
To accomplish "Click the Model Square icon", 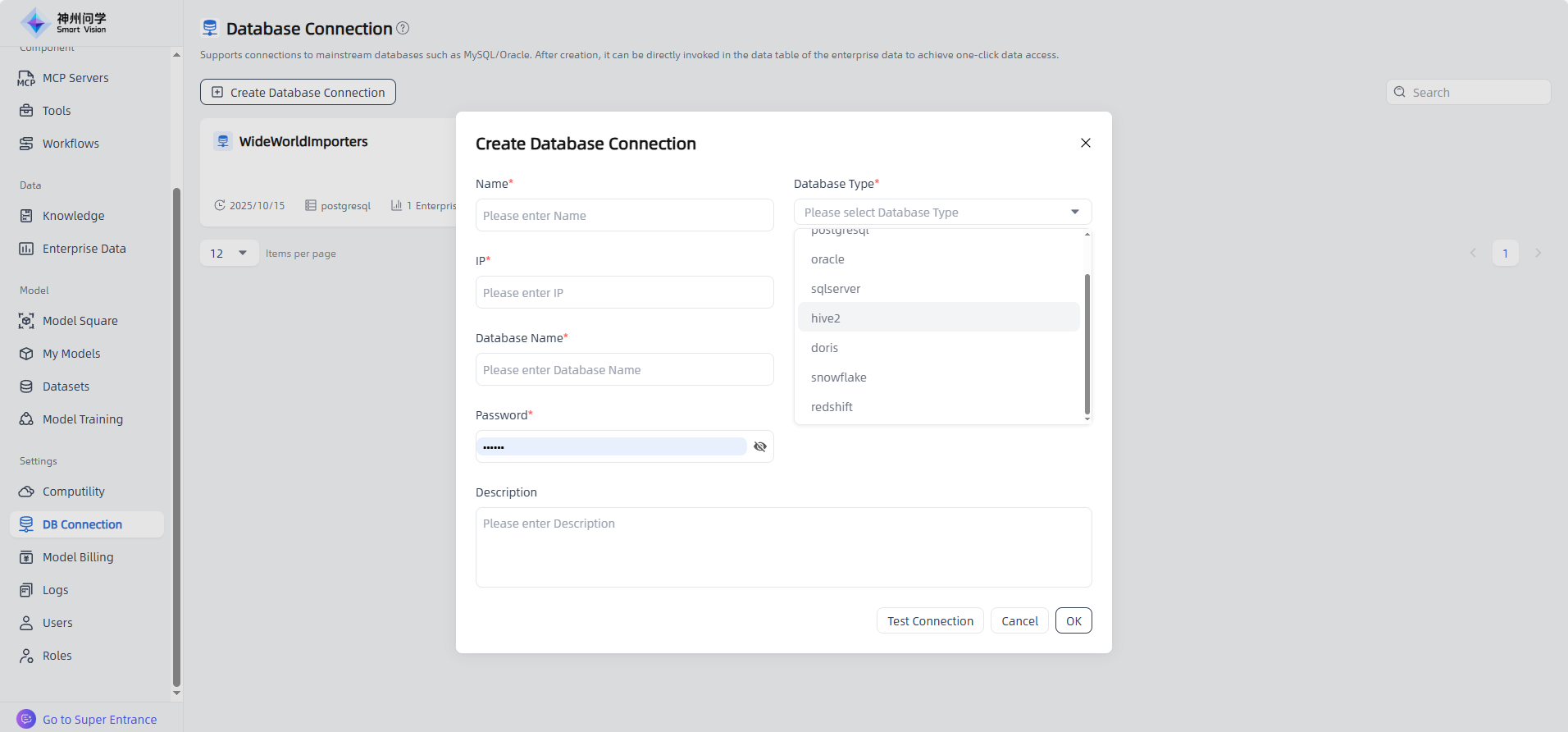I will pos(26,321).
